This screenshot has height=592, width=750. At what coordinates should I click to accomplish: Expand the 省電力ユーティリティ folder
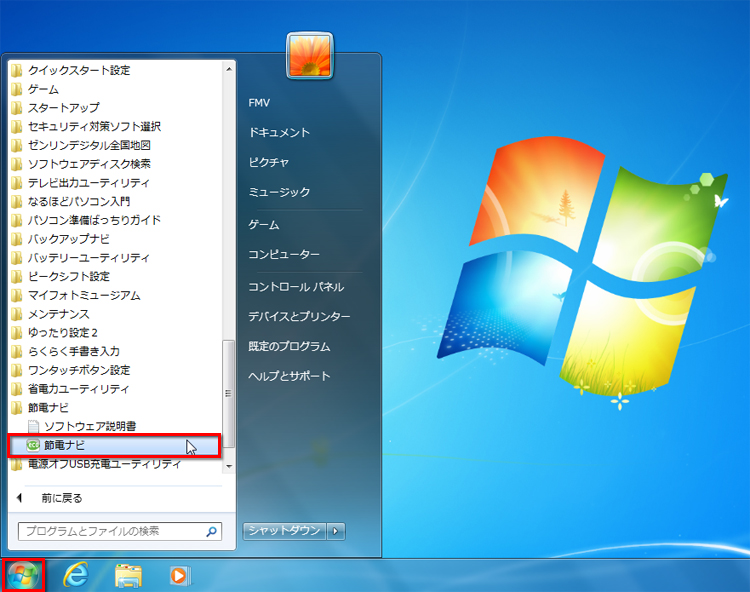click(x=71, y=389)
